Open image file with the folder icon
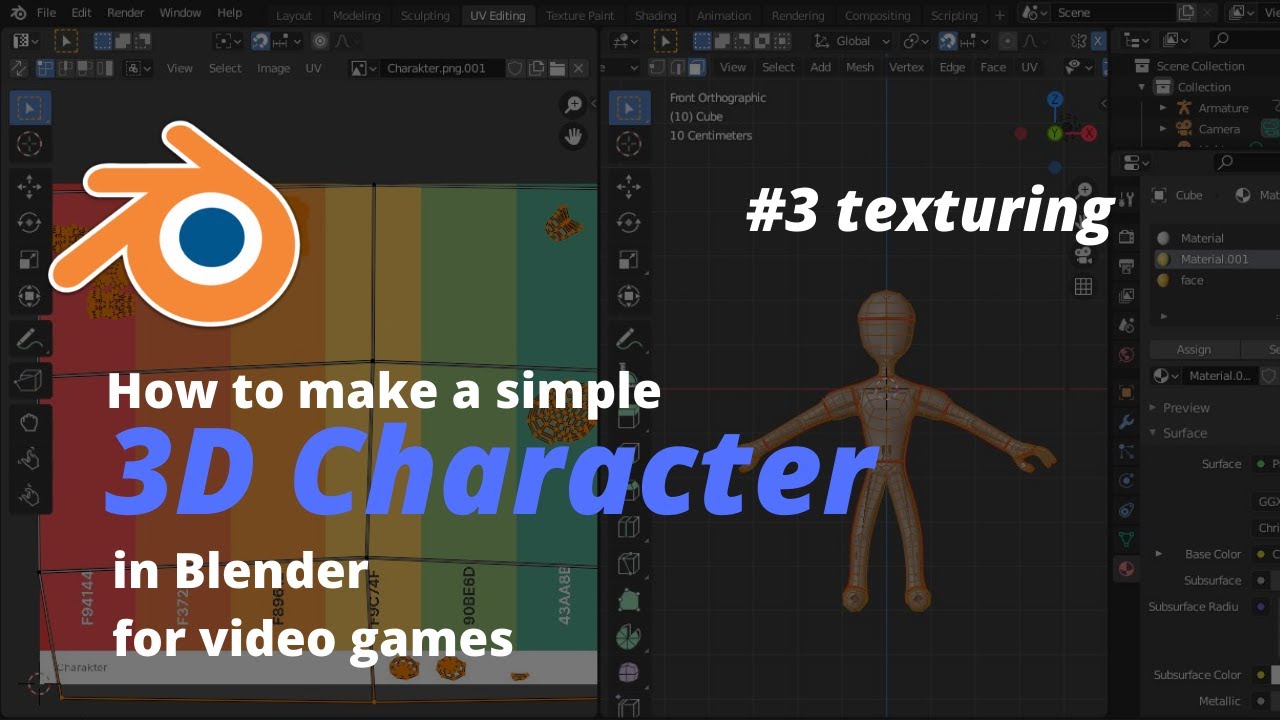This screenshot has width=1280, height=720. 557,68
